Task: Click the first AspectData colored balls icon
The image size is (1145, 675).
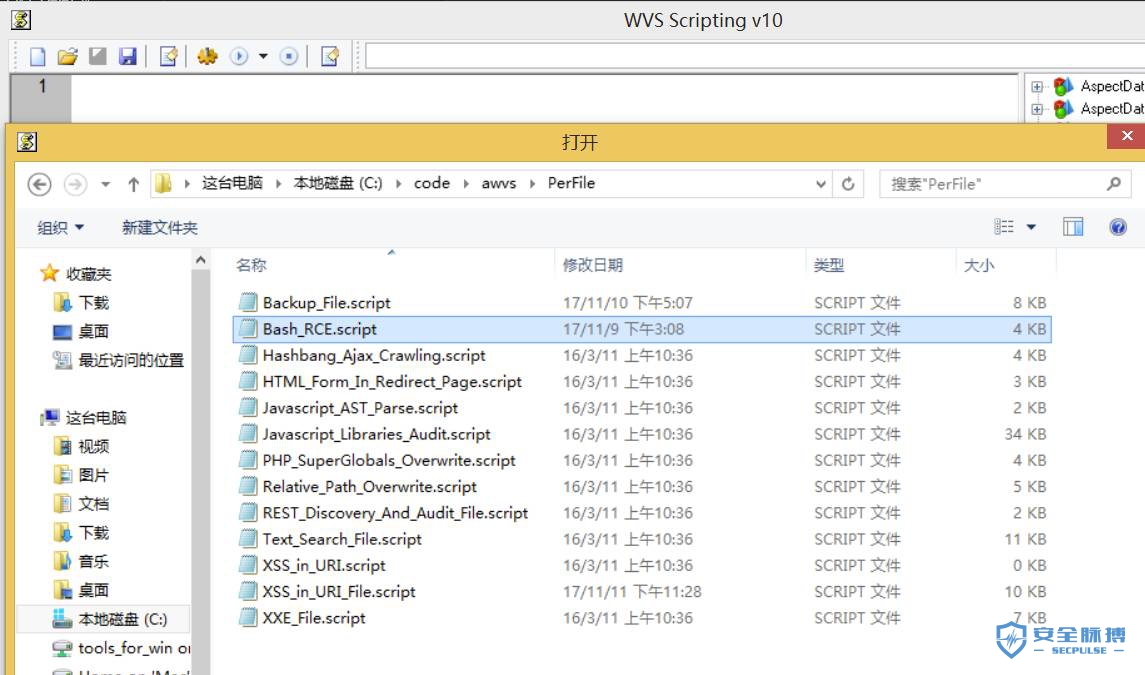Action: pos(1063,86)
